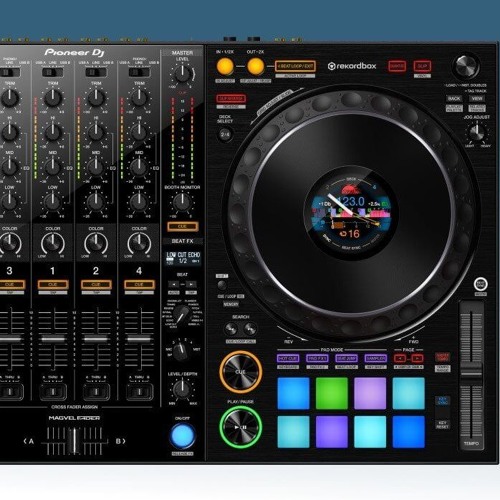
Task: Tap the bottom-right blue performance pad
Action: tap(409, 432)
